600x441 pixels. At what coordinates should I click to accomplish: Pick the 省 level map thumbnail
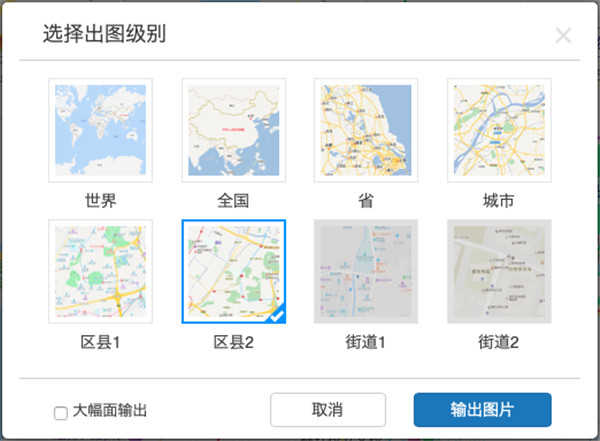(366, 130)
